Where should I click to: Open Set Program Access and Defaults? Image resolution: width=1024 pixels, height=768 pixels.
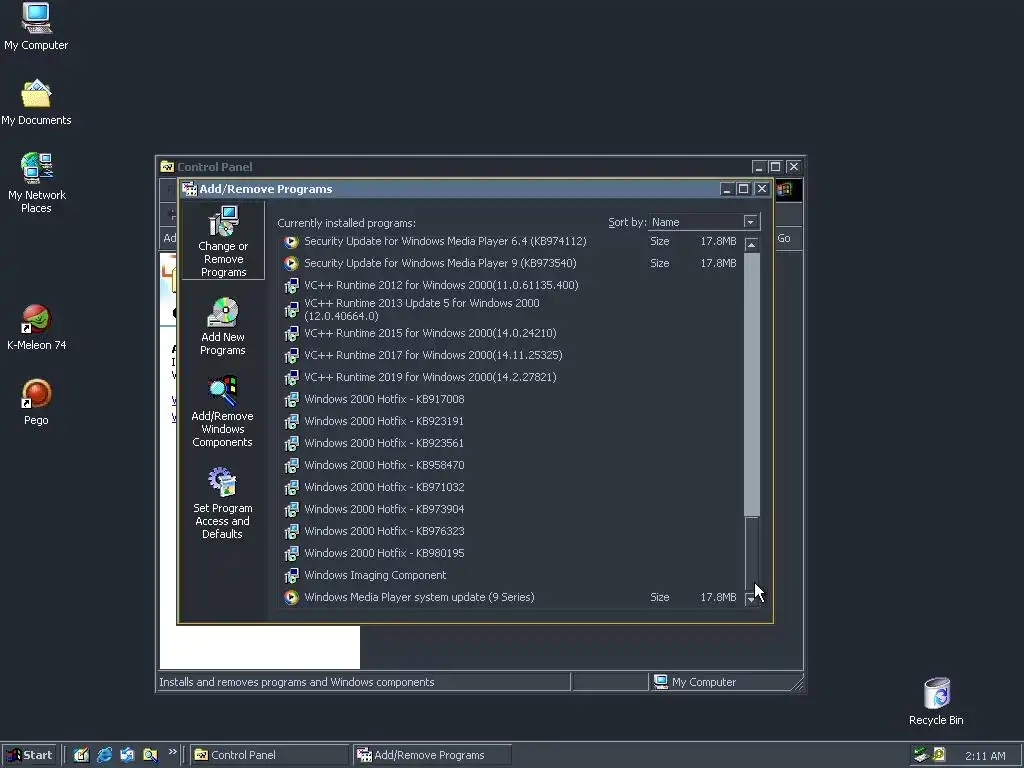223,503
